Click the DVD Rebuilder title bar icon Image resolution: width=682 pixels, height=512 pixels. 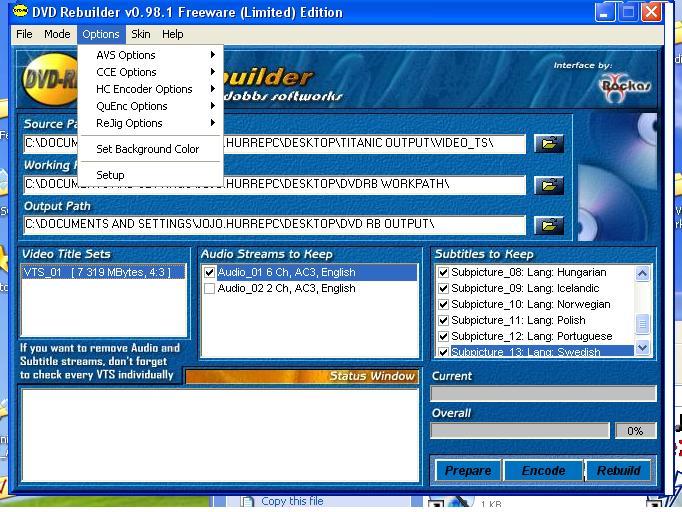20,11
